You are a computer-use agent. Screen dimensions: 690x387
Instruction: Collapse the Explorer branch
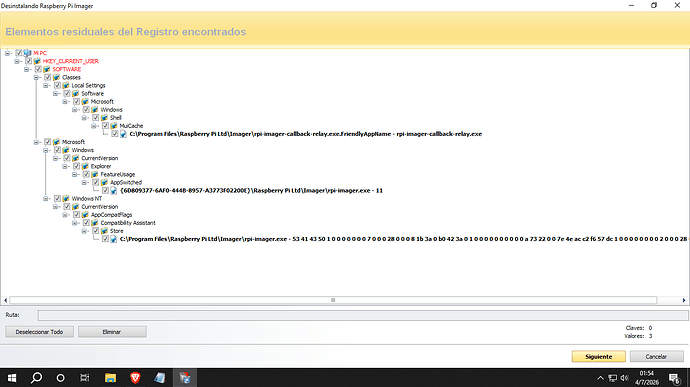tap(66, 166)
